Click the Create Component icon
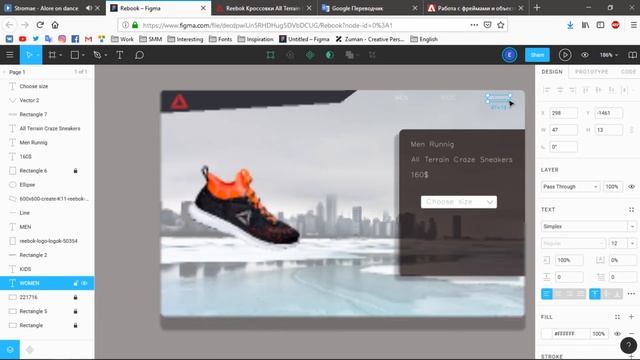This screenshot has height=360, width=640. click(x=310, y=55)
